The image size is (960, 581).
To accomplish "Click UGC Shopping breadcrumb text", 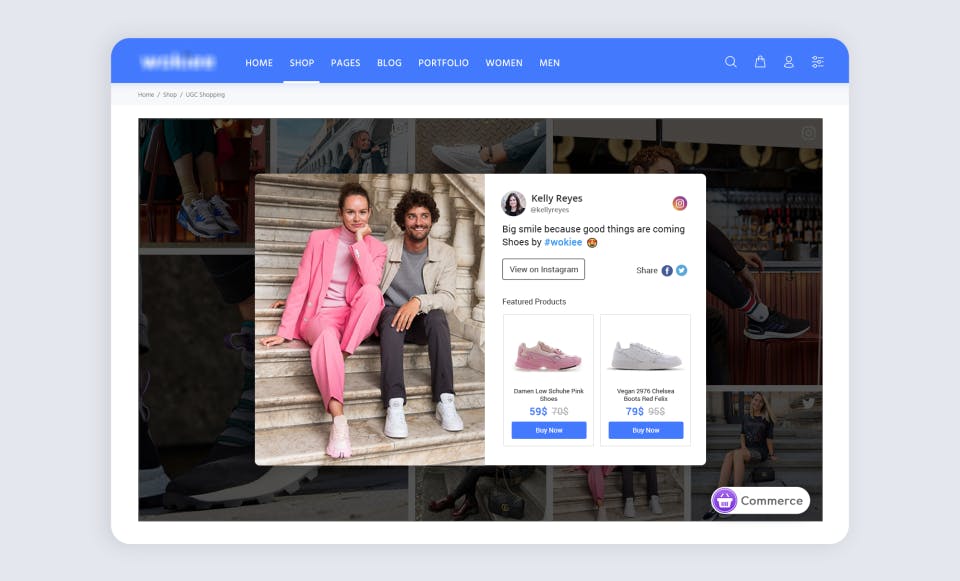I will tap(205, 95).
